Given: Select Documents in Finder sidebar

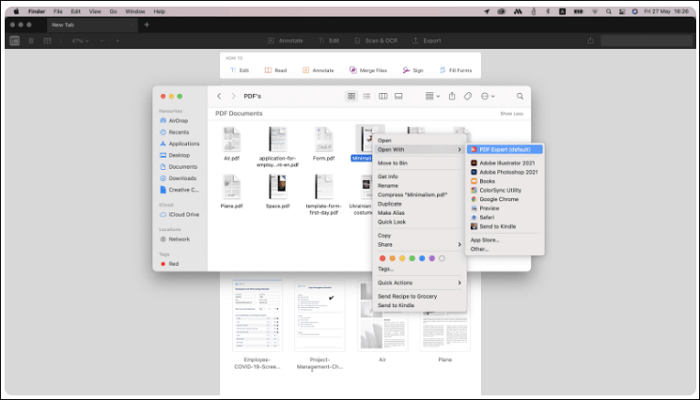Looking at the screenshot, I should click(179, 167).
